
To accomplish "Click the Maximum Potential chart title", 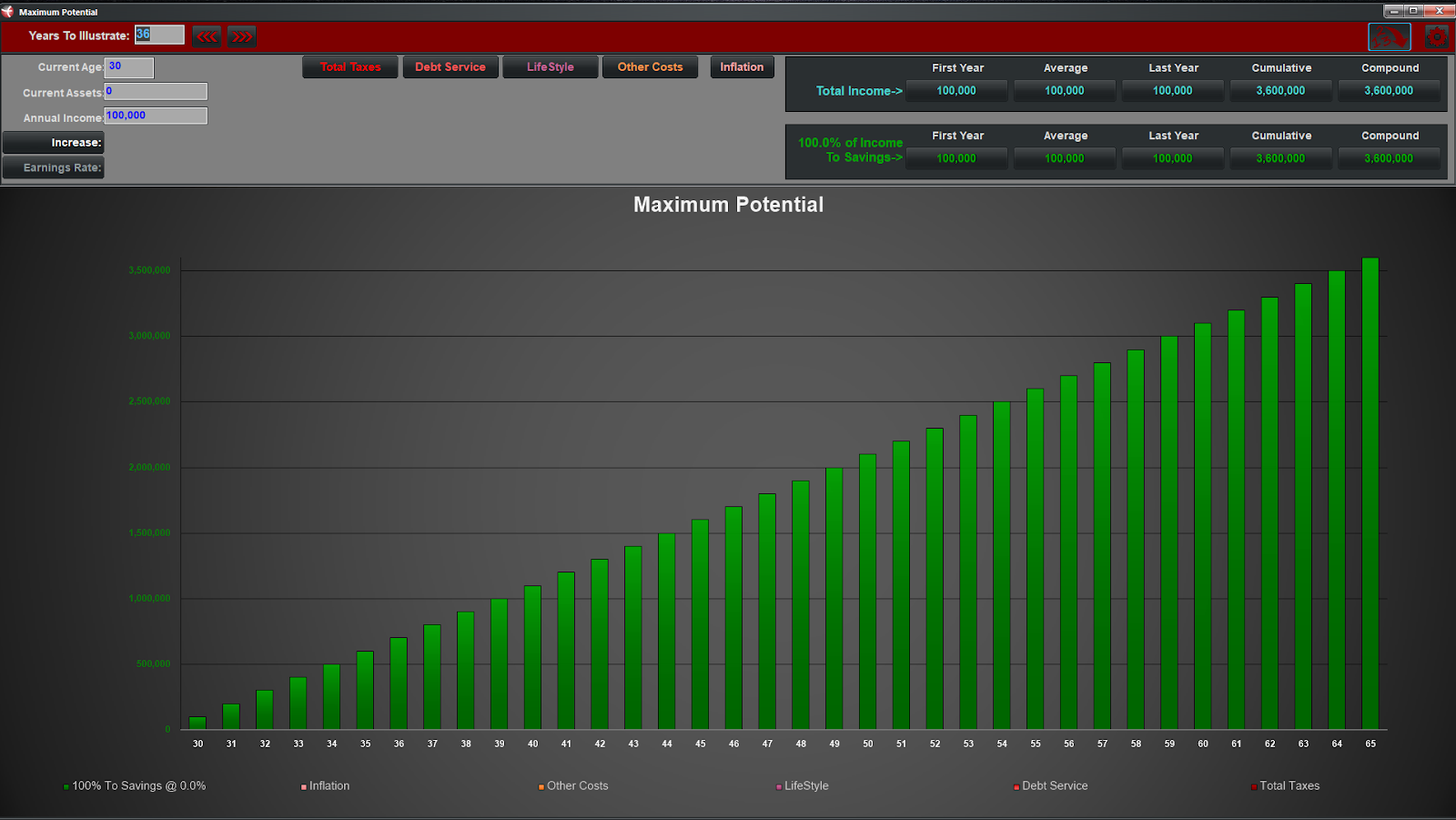I will 729,205.
